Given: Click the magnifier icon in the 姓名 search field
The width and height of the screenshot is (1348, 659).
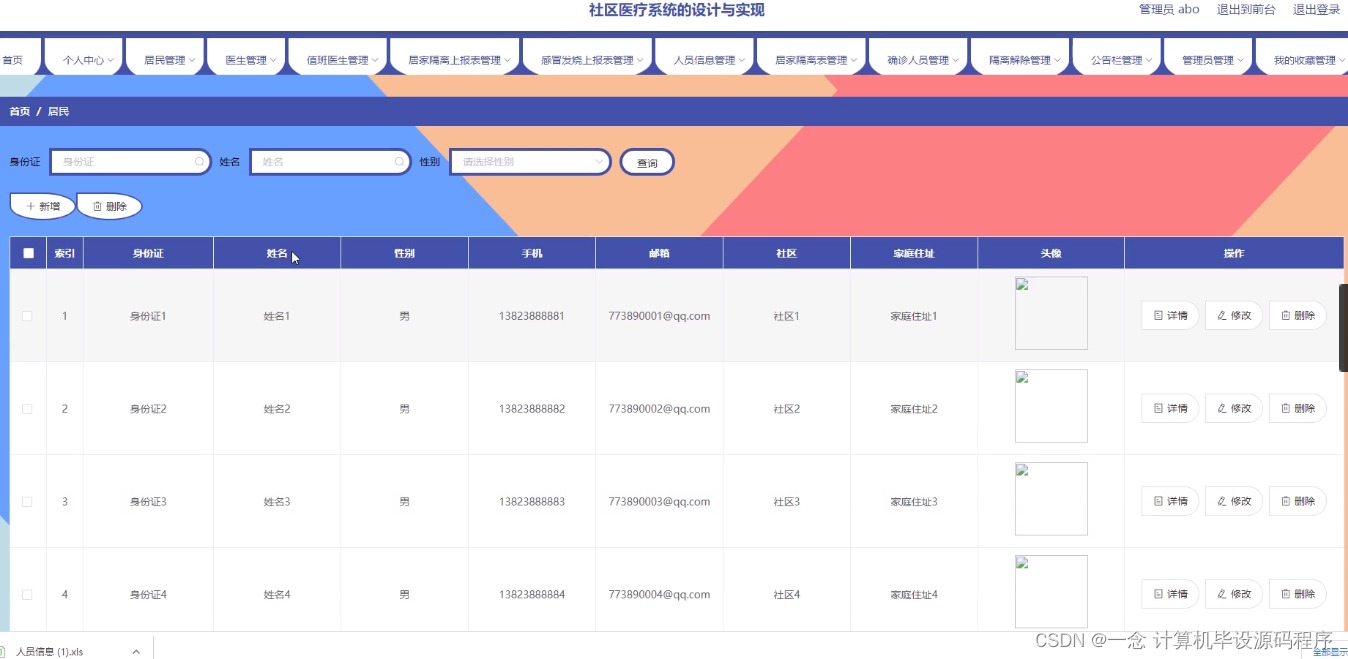Looking at the screenshot, I should tap(399, 161).
